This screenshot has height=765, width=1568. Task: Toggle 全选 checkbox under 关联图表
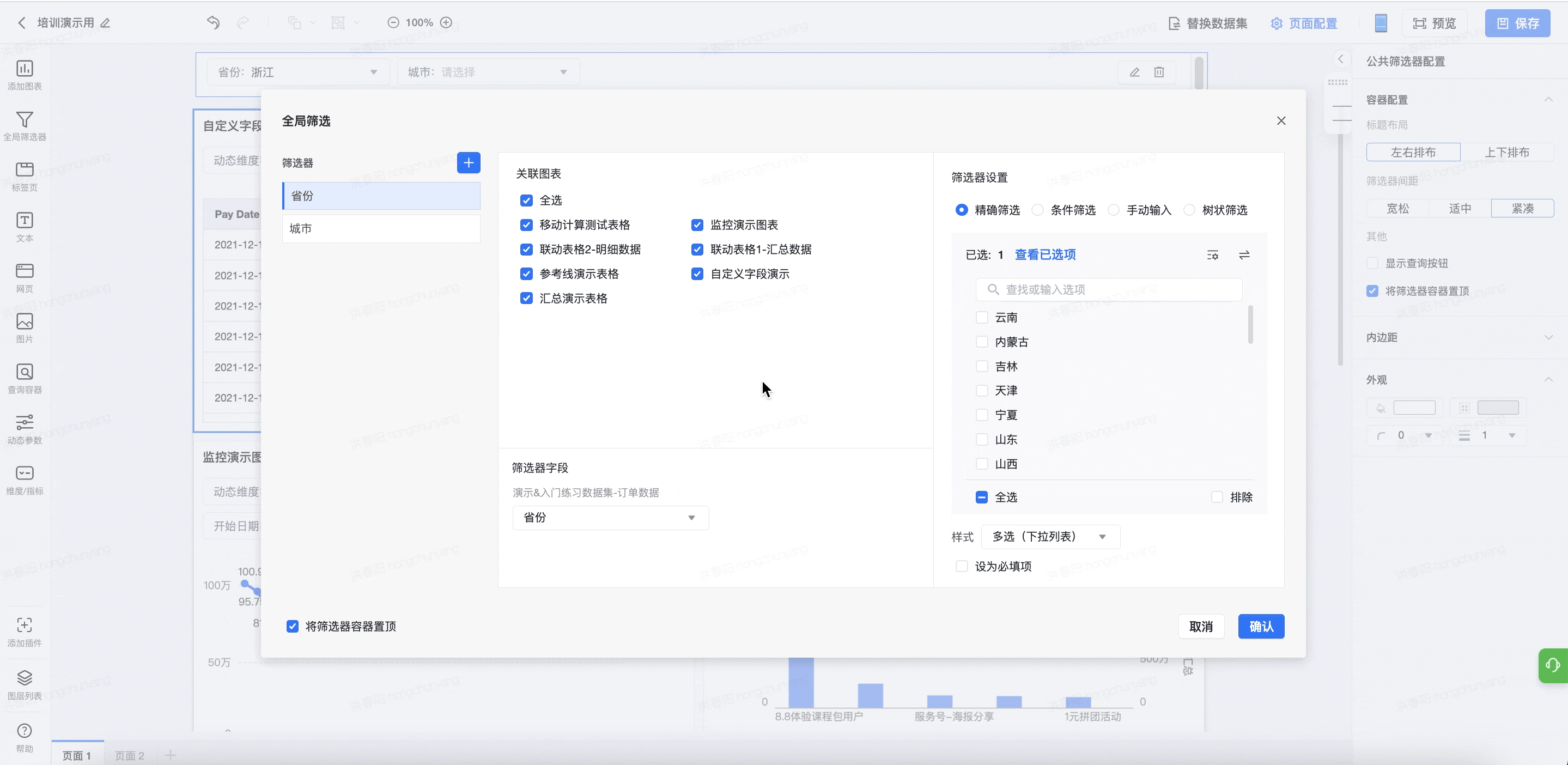point(526,200)
